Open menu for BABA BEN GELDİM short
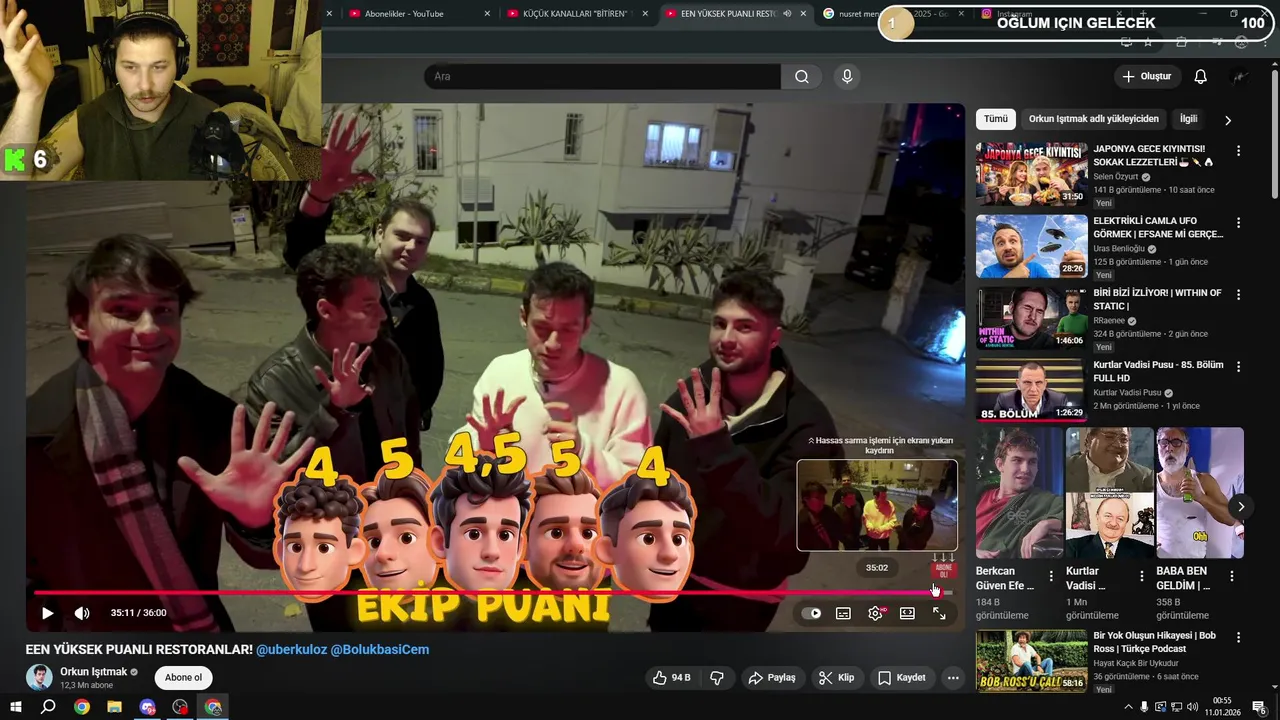The width and height of the screenshot is (1280, 720). pyautogui.click(x=1232, y=576)
